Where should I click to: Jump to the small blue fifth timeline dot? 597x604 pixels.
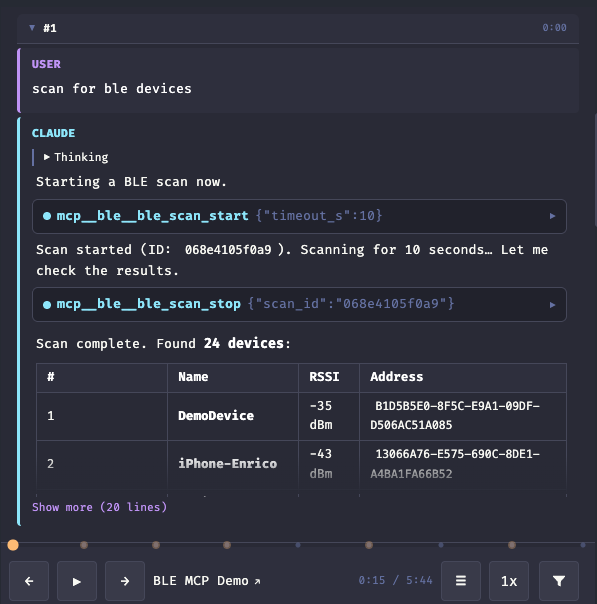(x=298, y=545)
